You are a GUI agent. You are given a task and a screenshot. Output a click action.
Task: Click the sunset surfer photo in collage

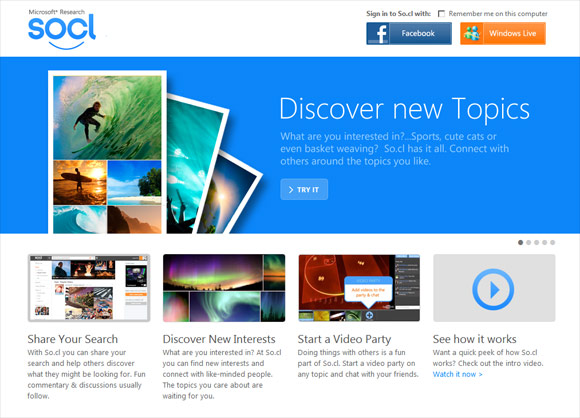(x=80, y=183)
